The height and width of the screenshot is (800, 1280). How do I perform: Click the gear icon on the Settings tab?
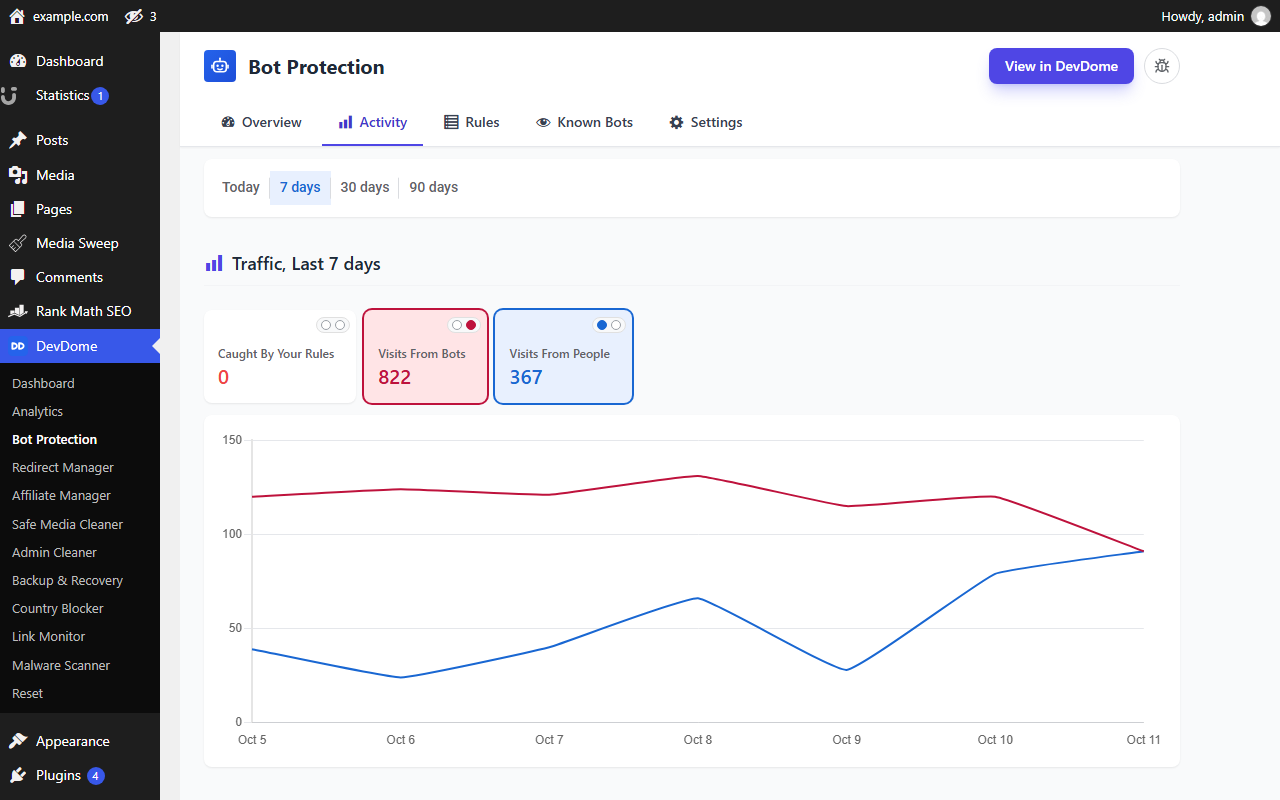(x=676, y=122)
